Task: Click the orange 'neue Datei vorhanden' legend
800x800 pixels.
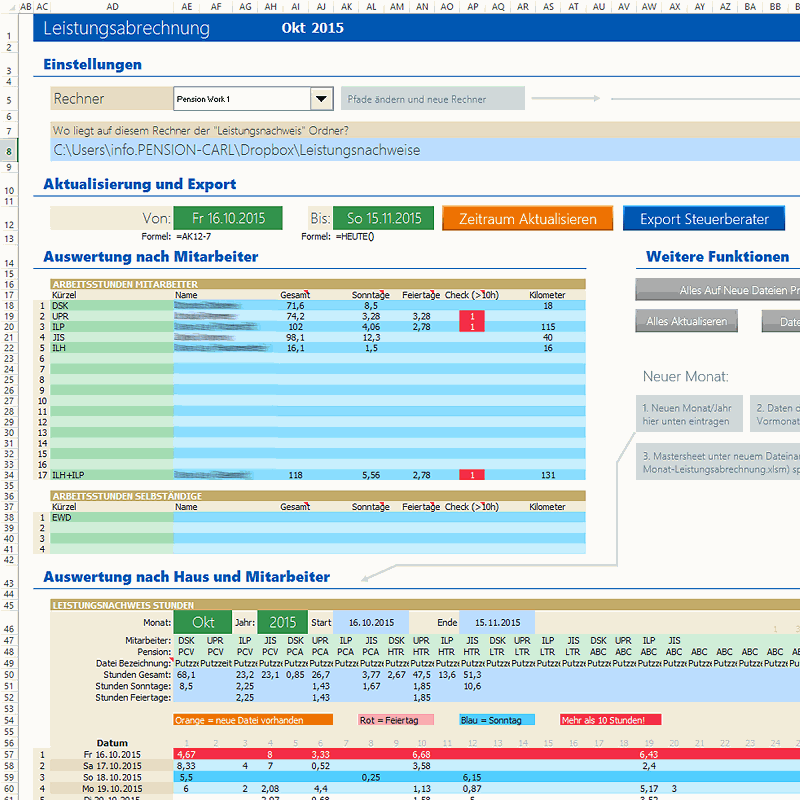Action: 252,719
